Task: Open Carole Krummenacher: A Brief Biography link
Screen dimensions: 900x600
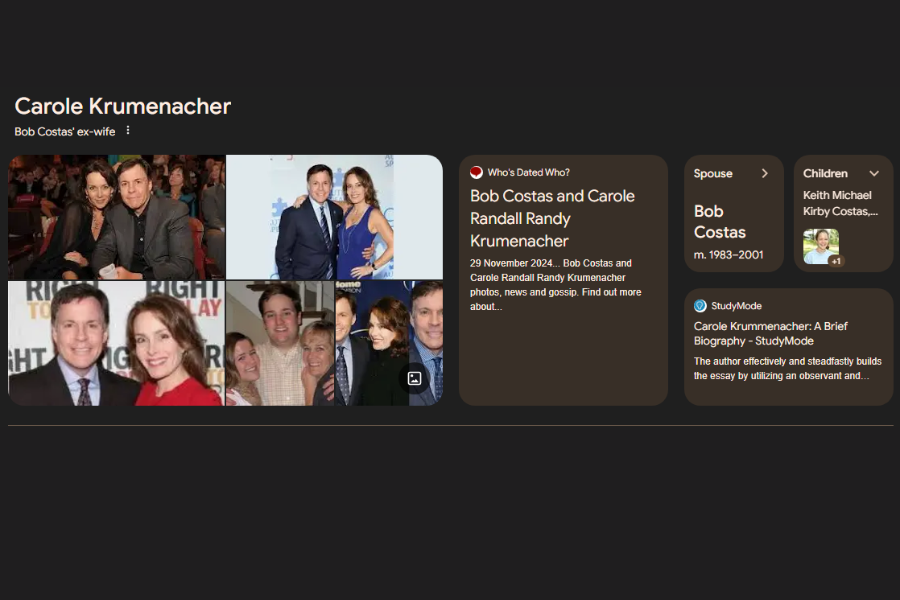Action: (x=770, y=334)
